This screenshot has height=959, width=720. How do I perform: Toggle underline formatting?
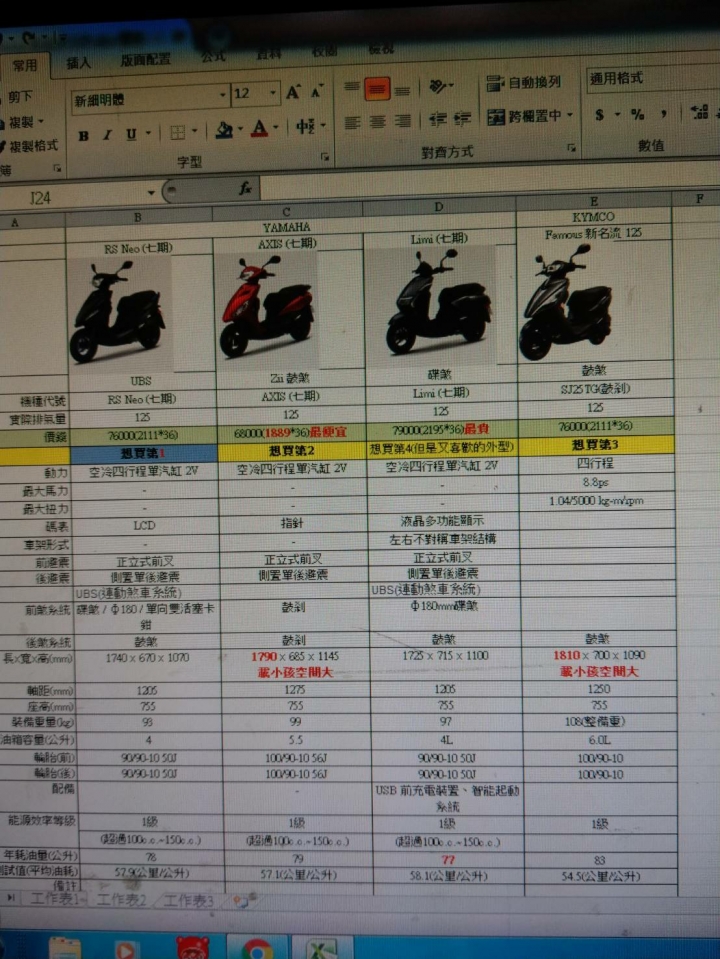click(130, 134)
